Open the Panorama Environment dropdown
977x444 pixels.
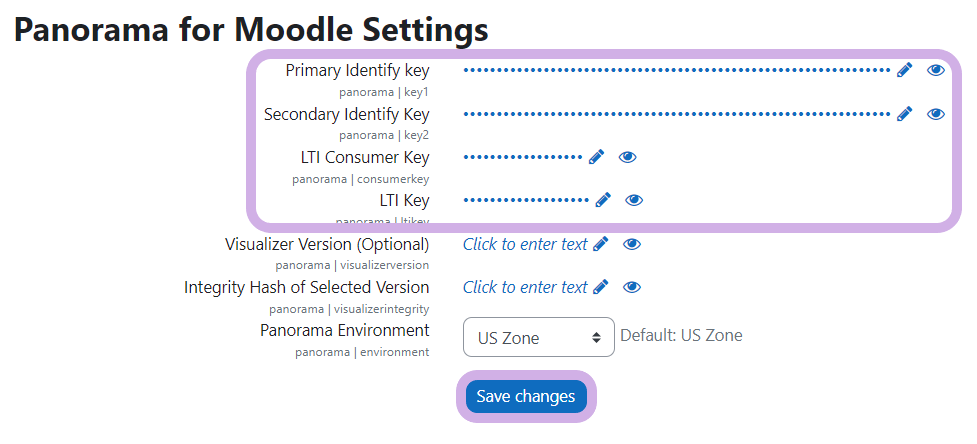click(x=538, y=338)
